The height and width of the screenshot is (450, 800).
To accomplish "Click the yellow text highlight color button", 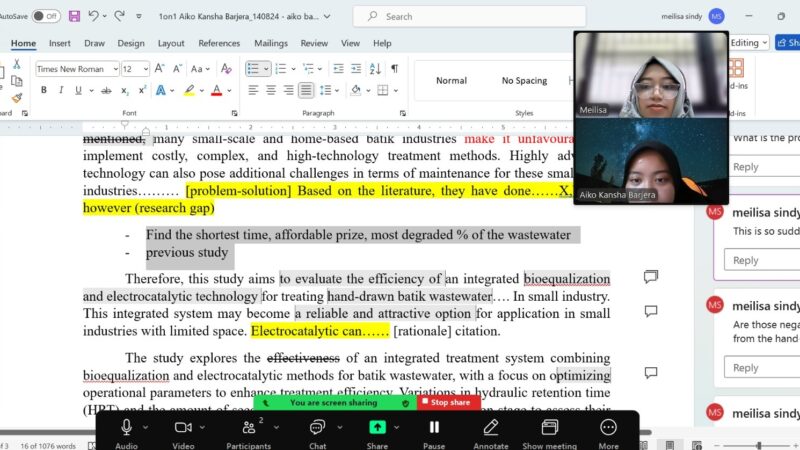I will [x=188, y=90].
